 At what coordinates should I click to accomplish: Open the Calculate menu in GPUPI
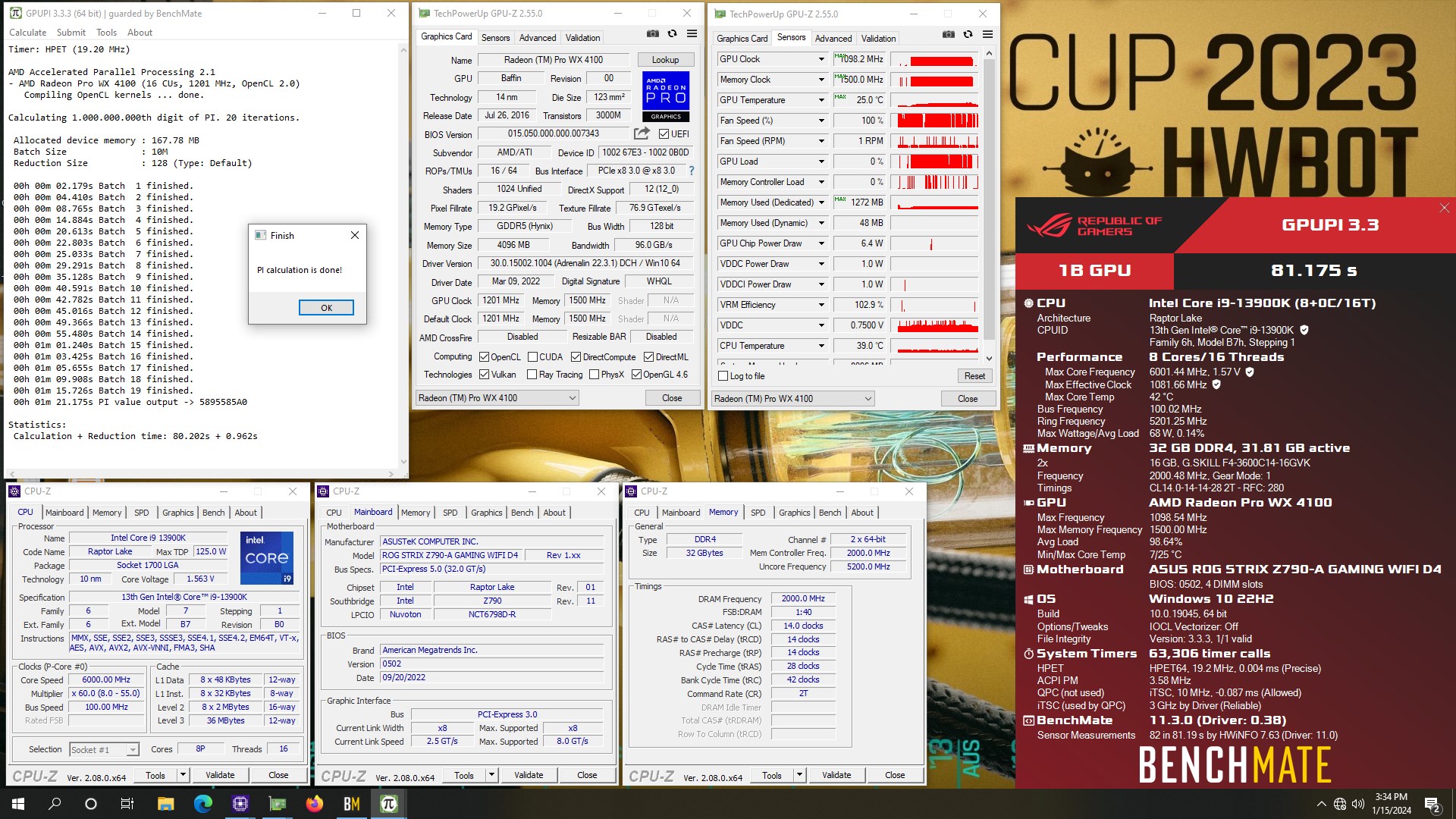[27, 33]
